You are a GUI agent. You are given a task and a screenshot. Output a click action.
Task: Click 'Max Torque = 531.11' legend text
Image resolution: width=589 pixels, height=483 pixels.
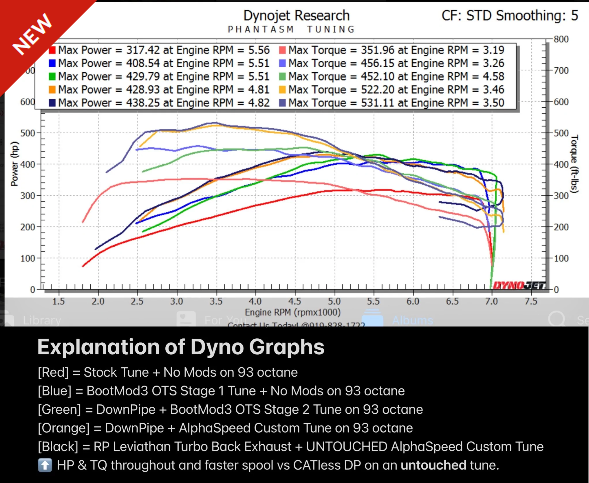pos(342,103)
